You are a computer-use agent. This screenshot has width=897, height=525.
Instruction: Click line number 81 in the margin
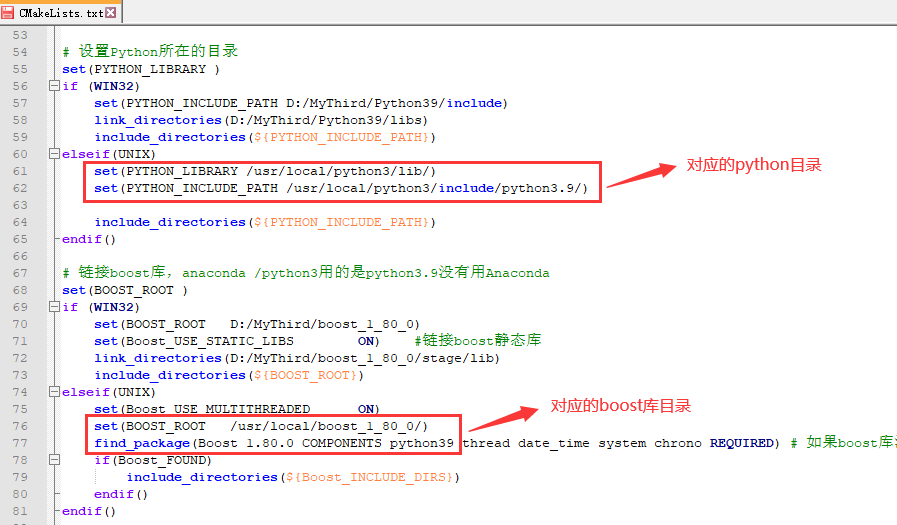[20, 511]
